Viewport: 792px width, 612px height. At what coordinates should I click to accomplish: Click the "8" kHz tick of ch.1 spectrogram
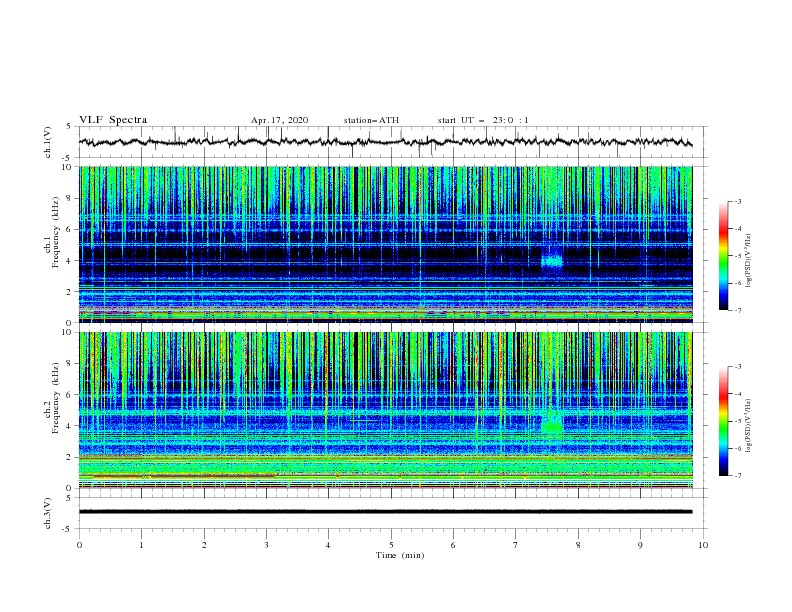pos(70,198)
